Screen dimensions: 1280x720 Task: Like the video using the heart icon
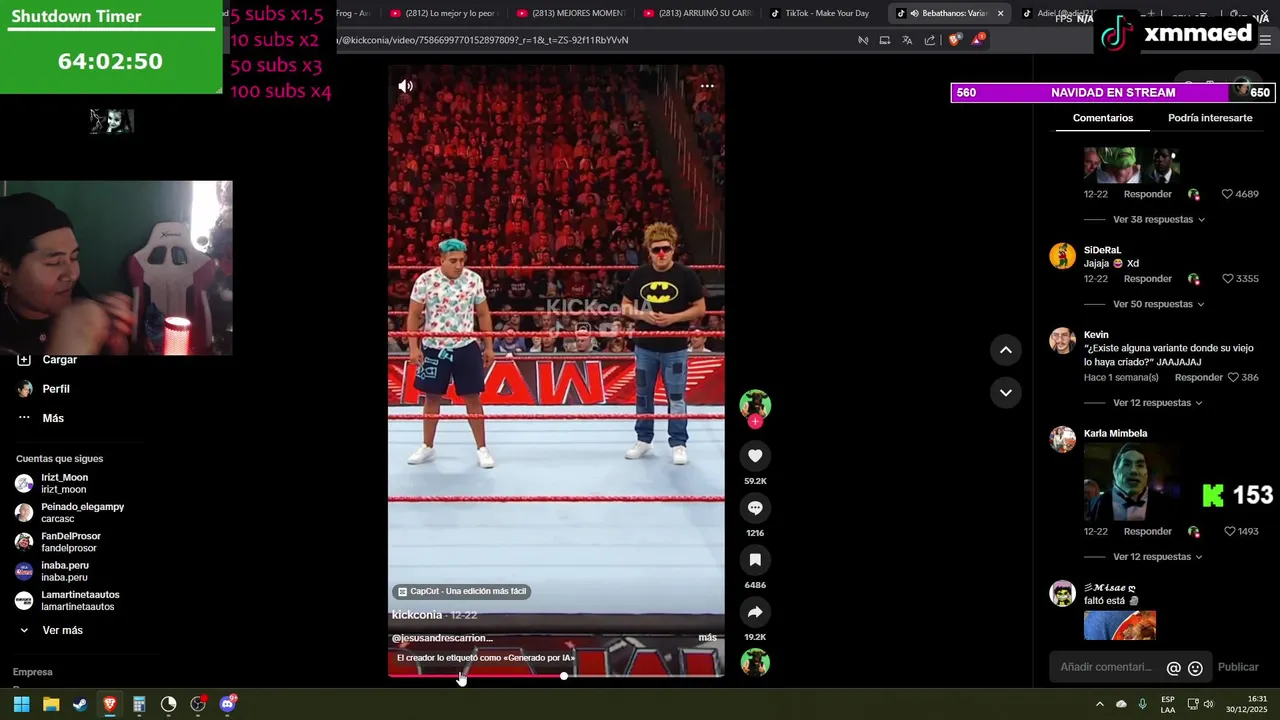755,456
